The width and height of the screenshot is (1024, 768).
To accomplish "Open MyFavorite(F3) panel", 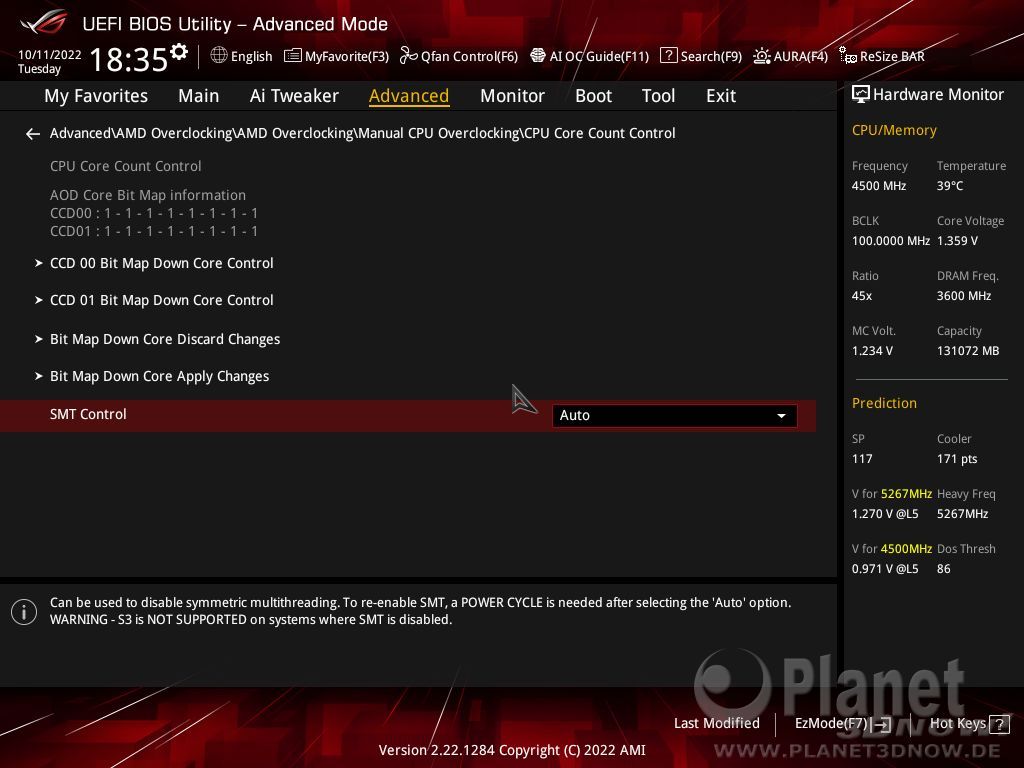I will [336, 56].
